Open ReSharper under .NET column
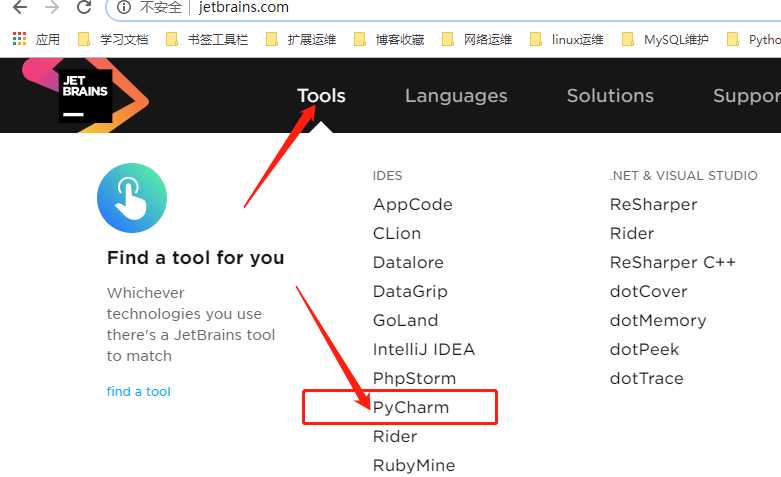Image resolution: width=781 pixels, height=477 pixels. [x=653, y=205]
